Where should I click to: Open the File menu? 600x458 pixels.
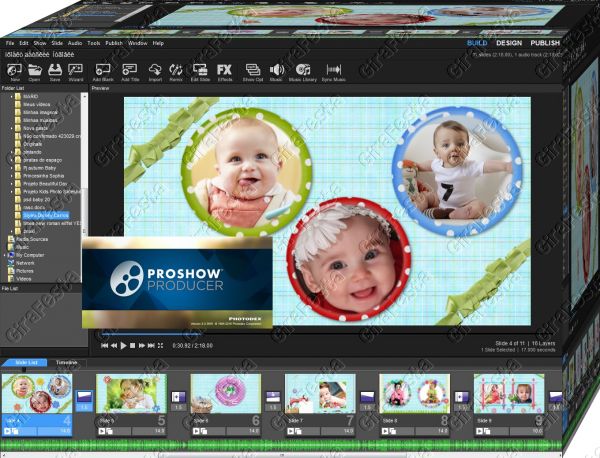pos(10,43)
